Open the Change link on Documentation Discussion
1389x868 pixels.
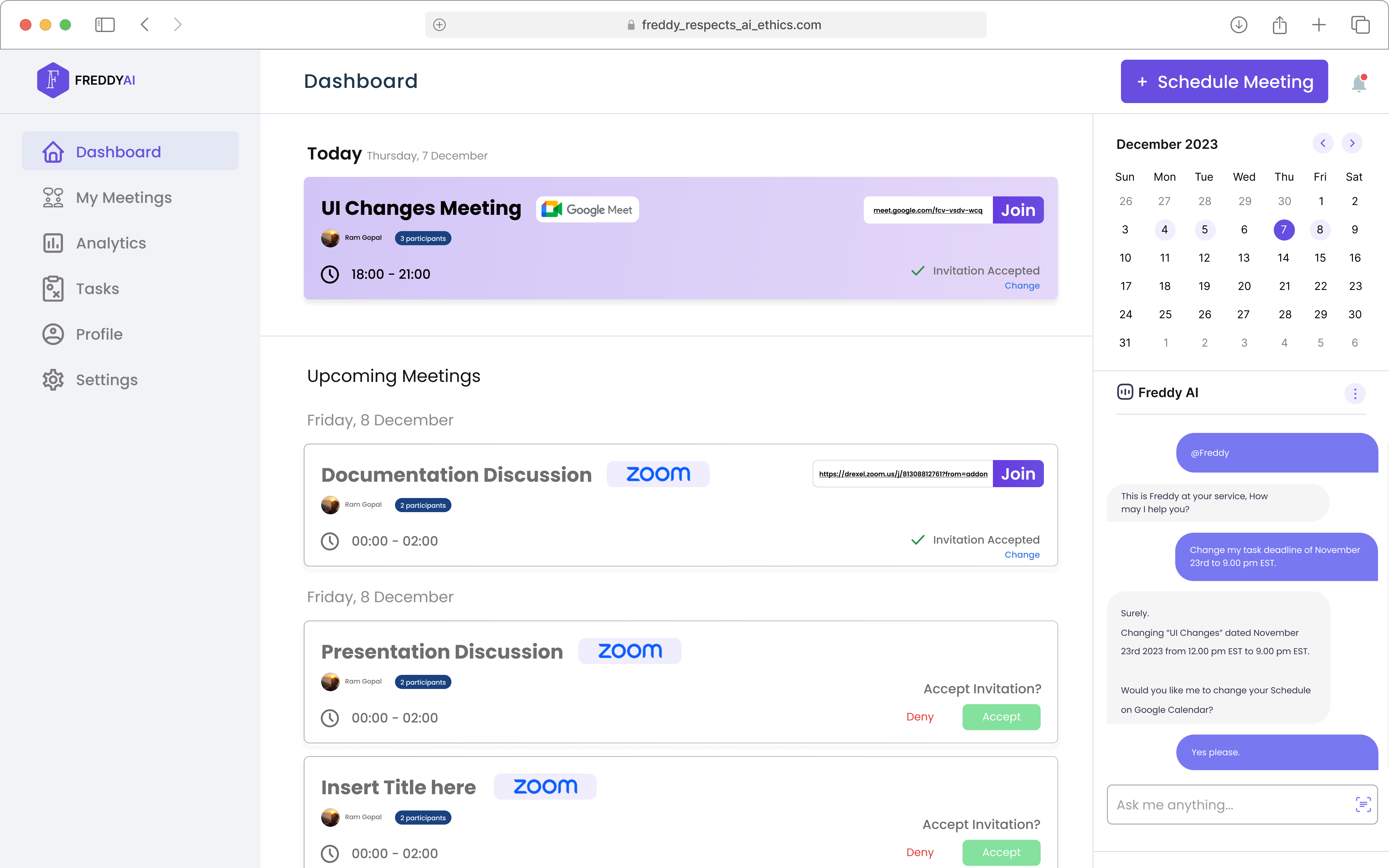pyautogui.click(x=1022, y=554)
